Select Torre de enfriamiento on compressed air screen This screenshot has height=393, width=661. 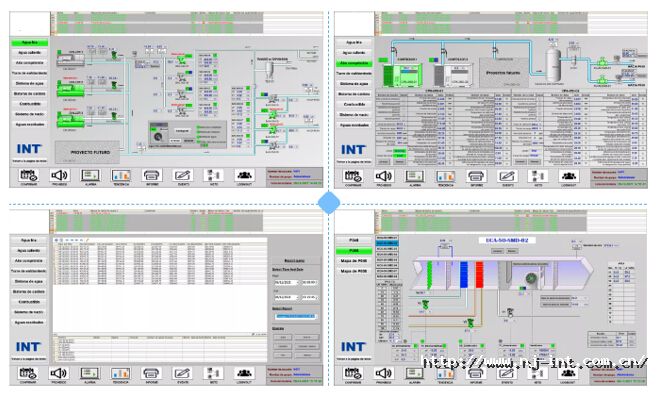coord(354,73)
